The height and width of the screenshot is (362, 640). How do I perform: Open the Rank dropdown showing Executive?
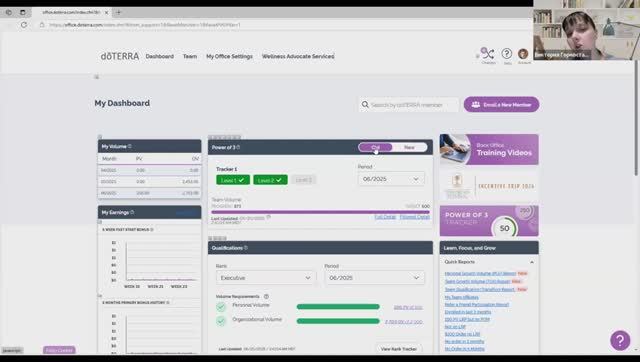[266, 278]
